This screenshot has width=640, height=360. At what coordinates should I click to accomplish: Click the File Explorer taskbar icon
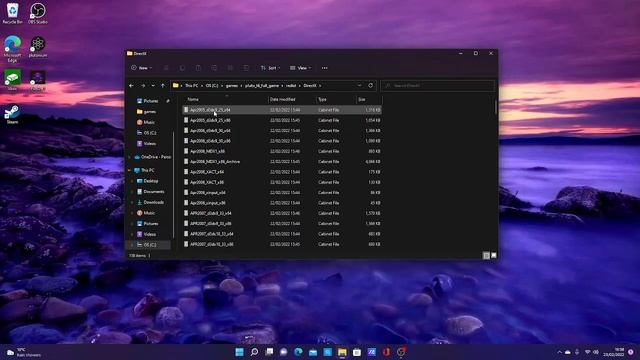coord(342,352)
